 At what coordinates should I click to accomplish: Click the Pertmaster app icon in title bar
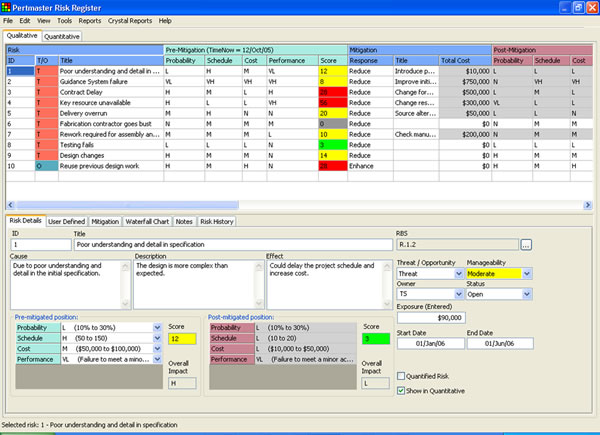click(8, 7)
